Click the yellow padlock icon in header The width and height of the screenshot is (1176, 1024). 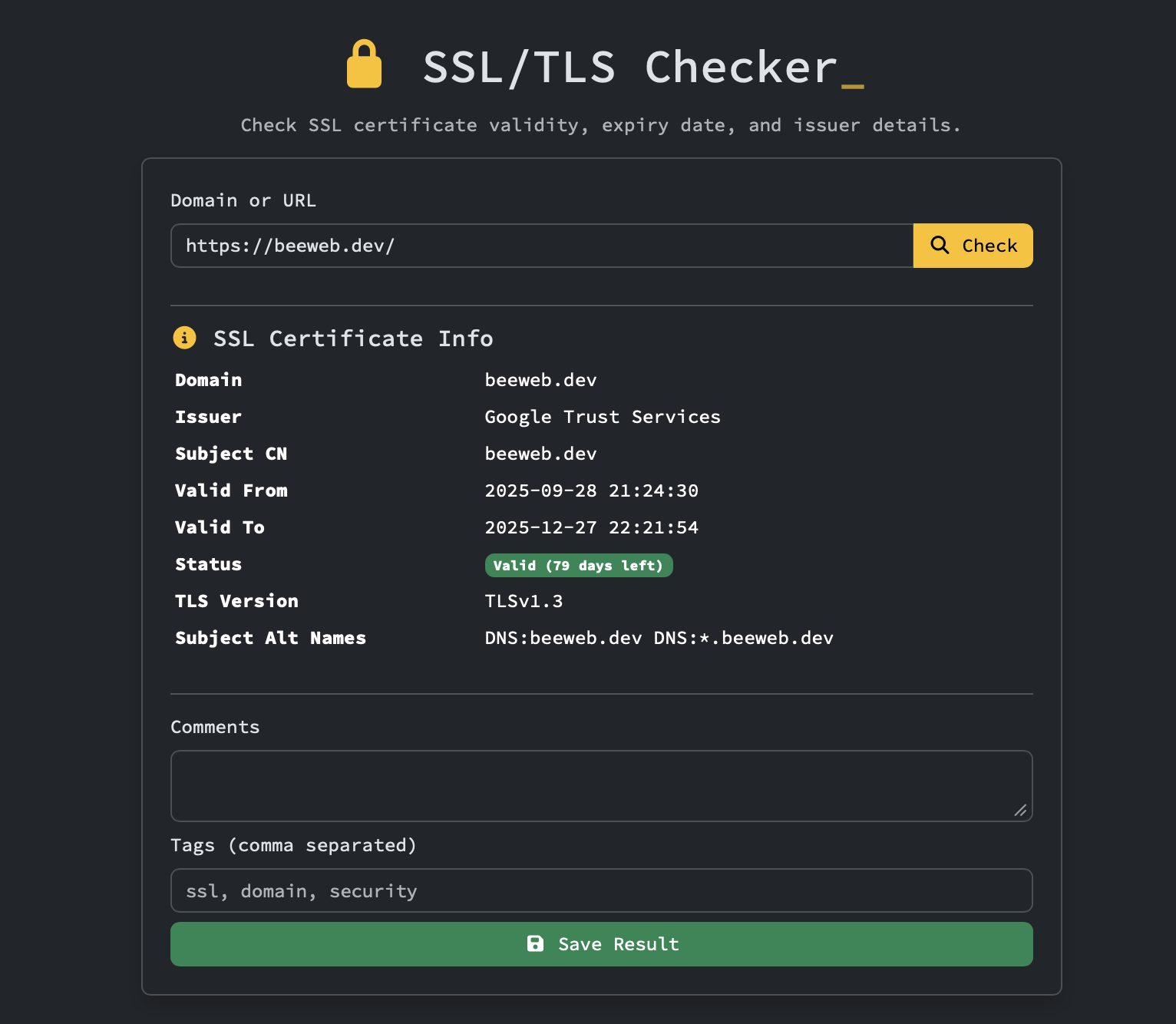point(364,64)
